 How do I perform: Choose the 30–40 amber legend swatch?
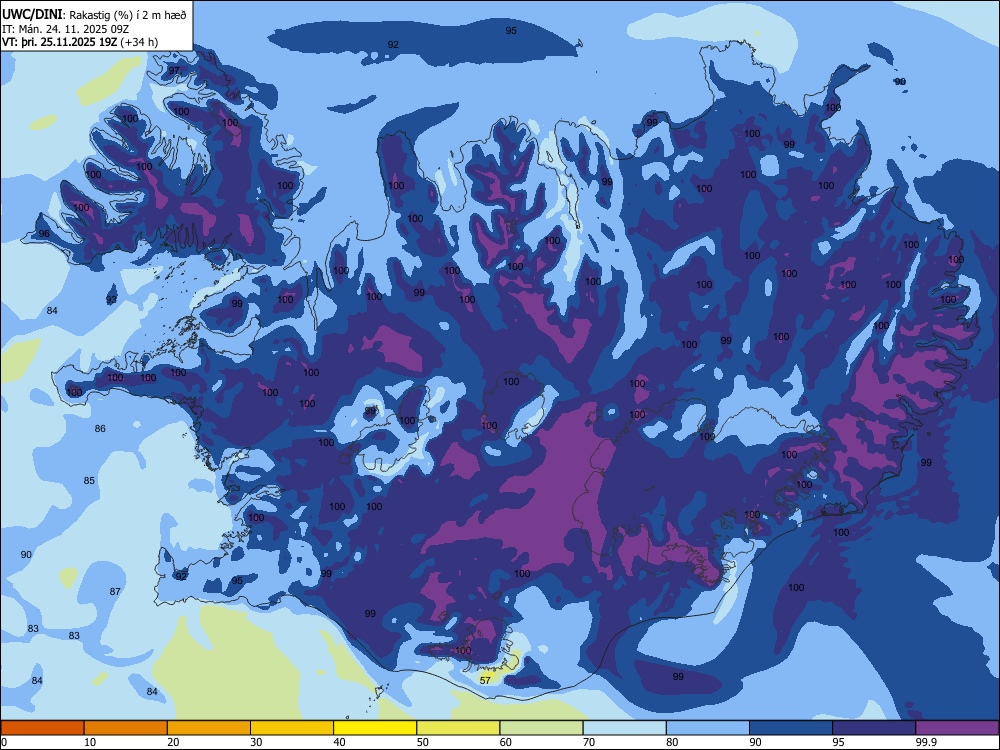tap(292, 728)
